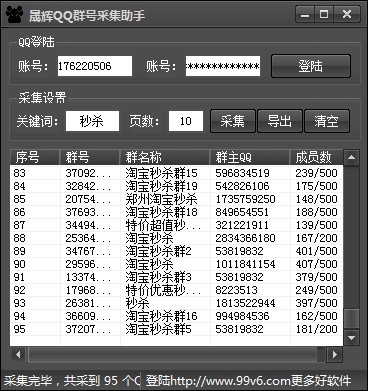Click the keyword field containing 秒杀

(92, 121)
